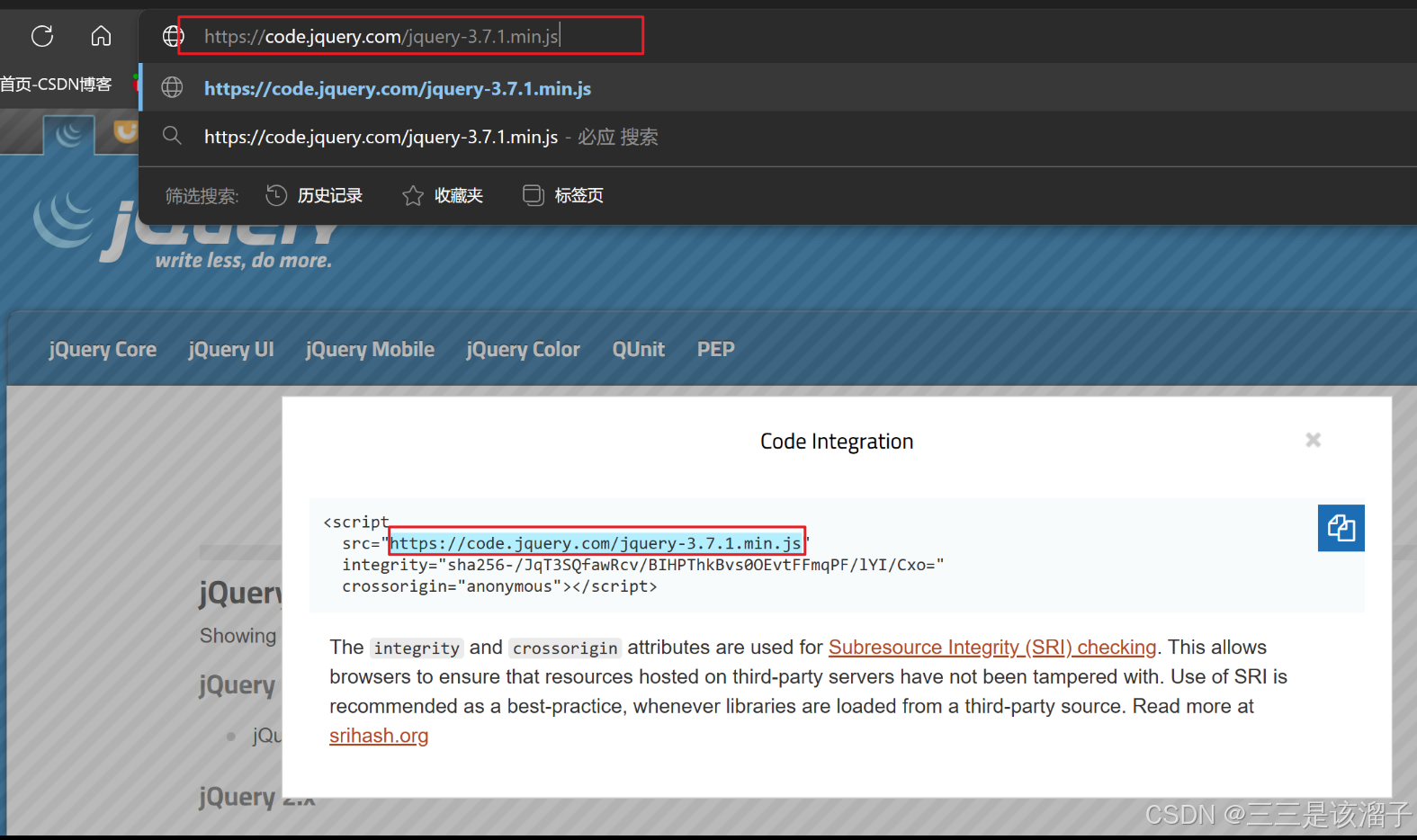Click the integrity sha256 hash line

click(642, 565)
